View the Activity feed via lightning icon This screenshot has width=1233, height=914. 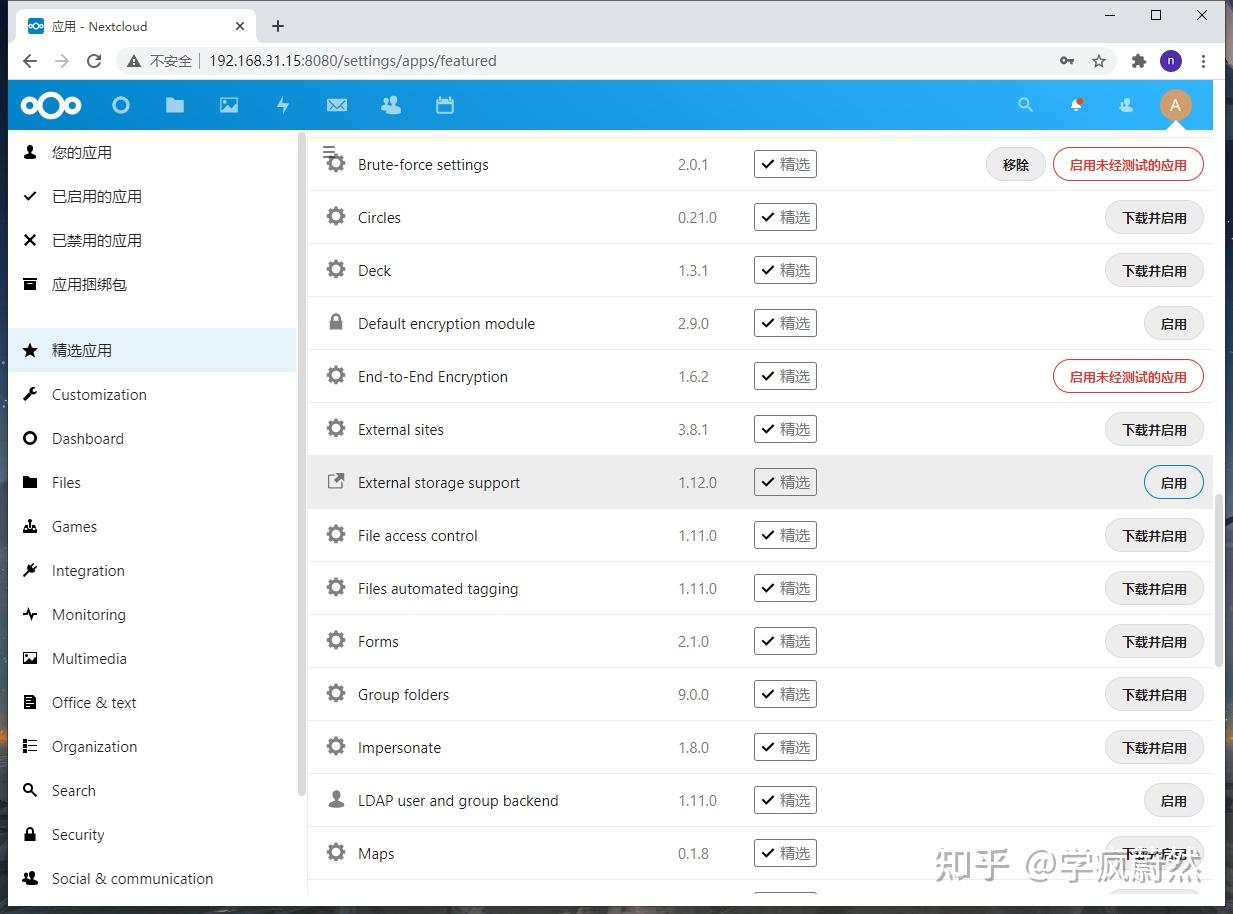[283, 105]
